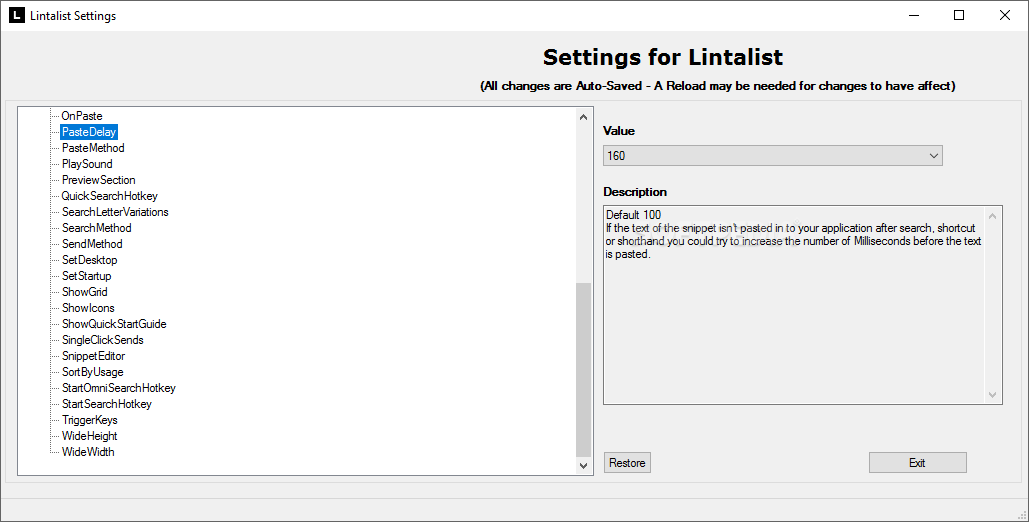The image size is (1029, 522).
Task: Select QuickSearchHotkey in the tree
Action: click(x=109, y=196)
